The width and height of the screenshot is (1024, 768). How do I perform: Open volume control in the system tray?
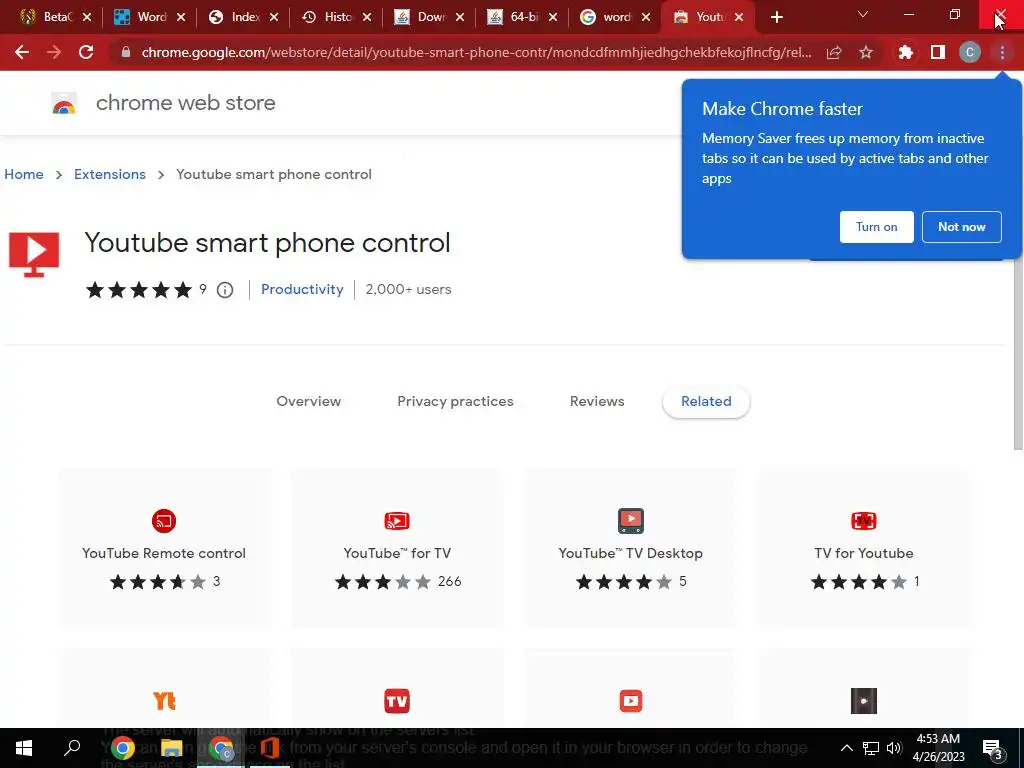pos(895,748)
